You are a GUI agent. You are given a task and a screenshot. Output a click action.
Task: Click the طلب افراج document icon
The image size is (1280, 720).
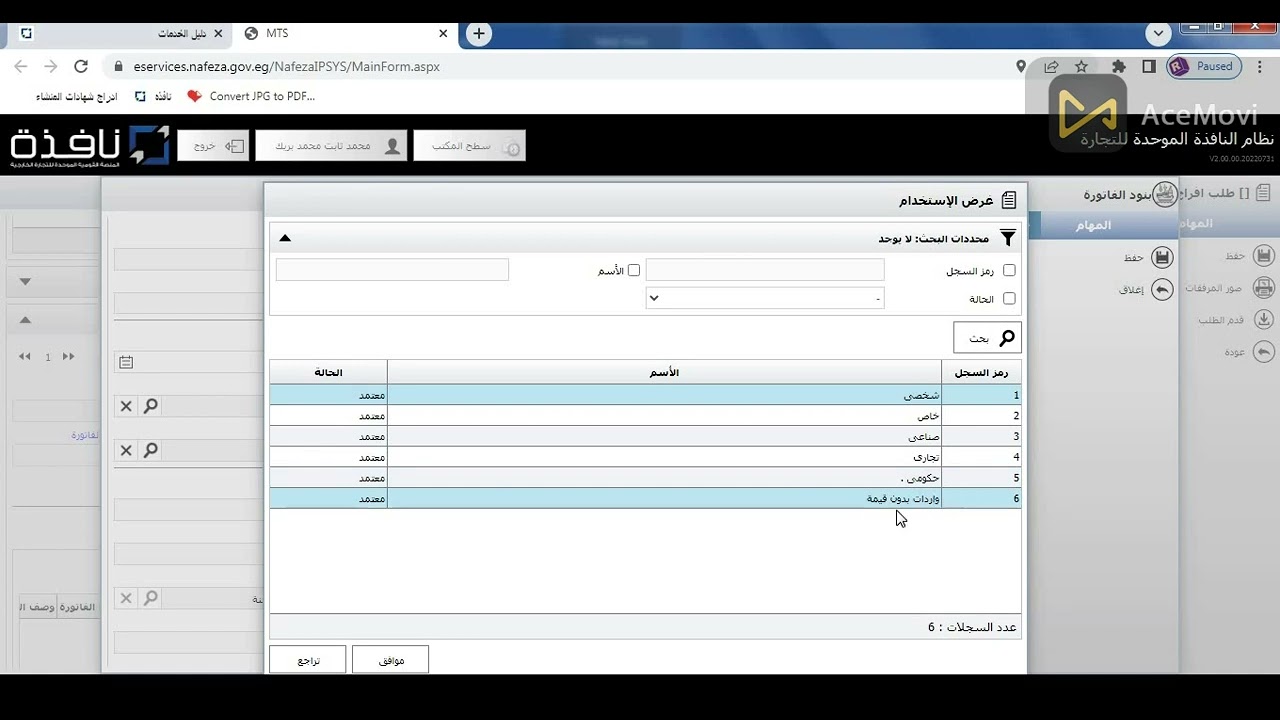[1264, 192]
